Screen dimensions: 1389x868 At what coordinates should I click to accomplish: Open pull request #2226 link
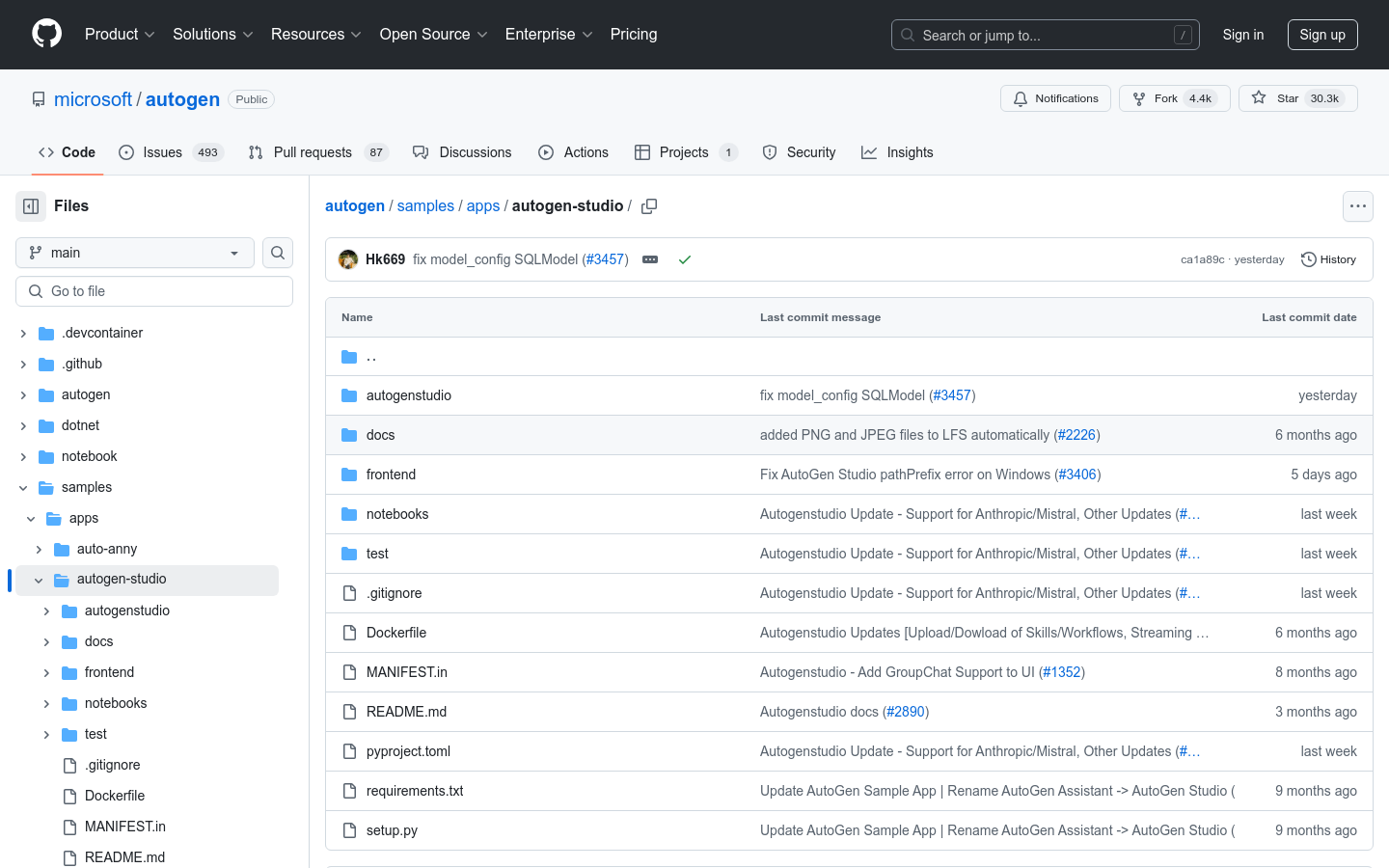click(1076, 435)
